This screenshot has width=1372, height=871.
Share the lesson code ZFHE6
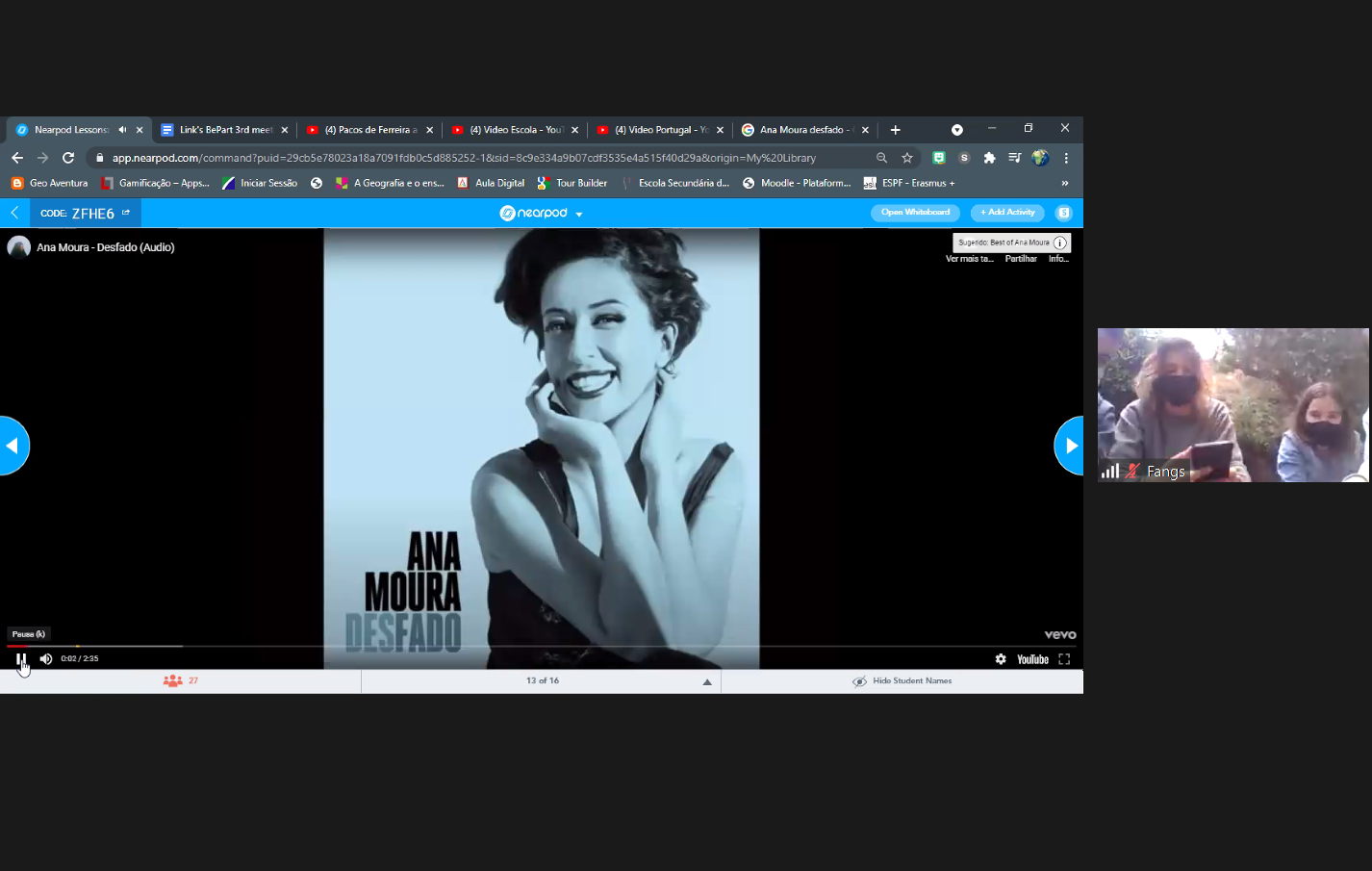125,213
